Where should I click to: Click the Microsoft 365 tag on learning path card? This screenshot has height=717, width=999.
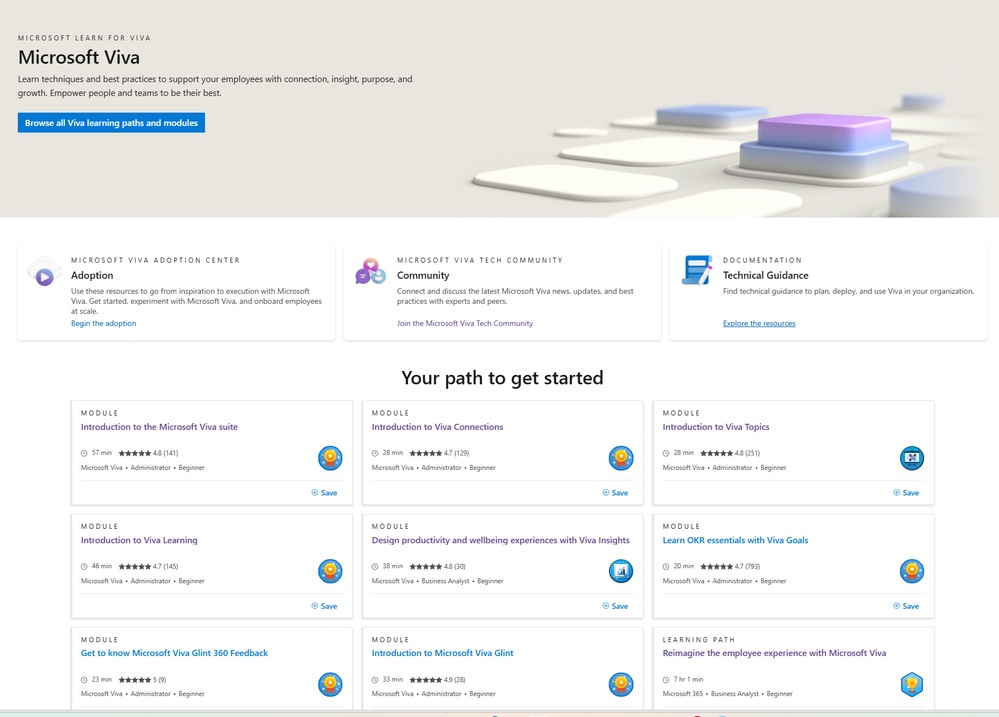682,694
